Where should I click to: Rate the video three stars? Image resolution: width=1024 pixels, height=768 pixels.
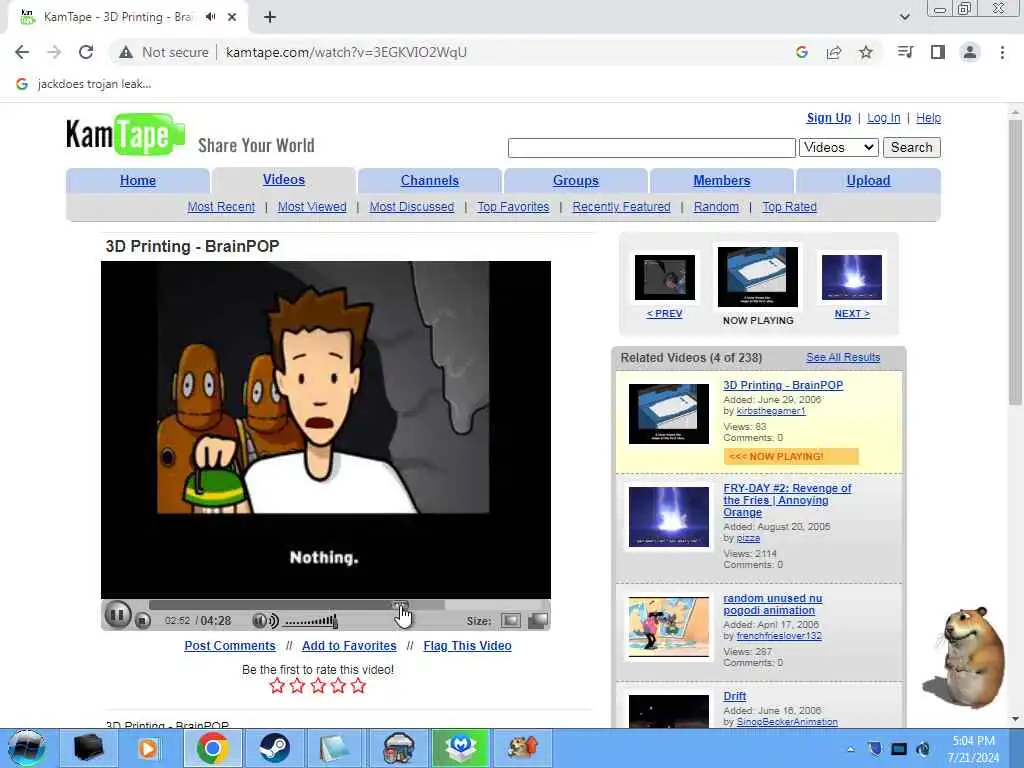[318, 686]
